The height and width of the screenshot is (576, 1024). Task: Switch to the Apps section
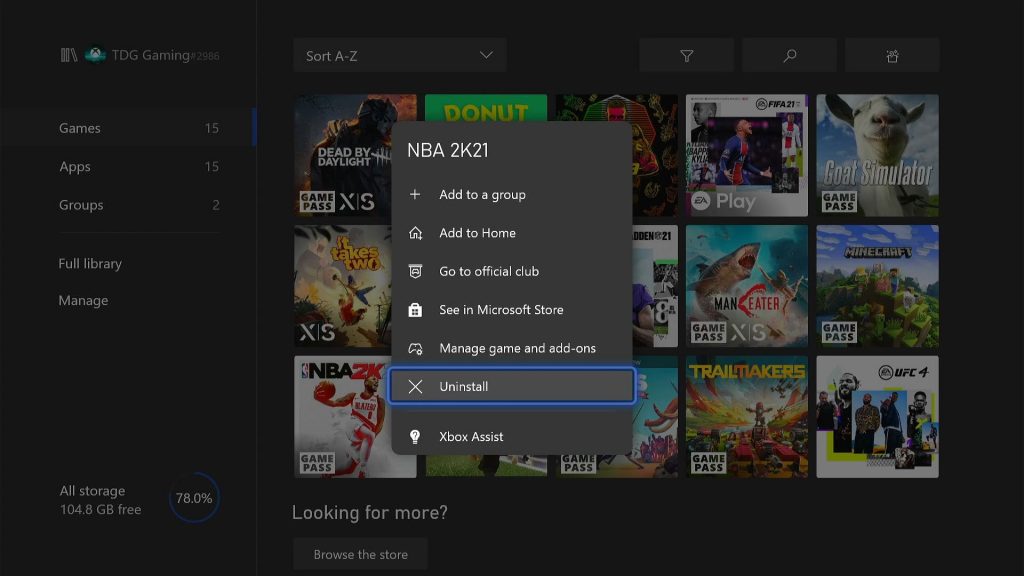[x=139, y=167]
